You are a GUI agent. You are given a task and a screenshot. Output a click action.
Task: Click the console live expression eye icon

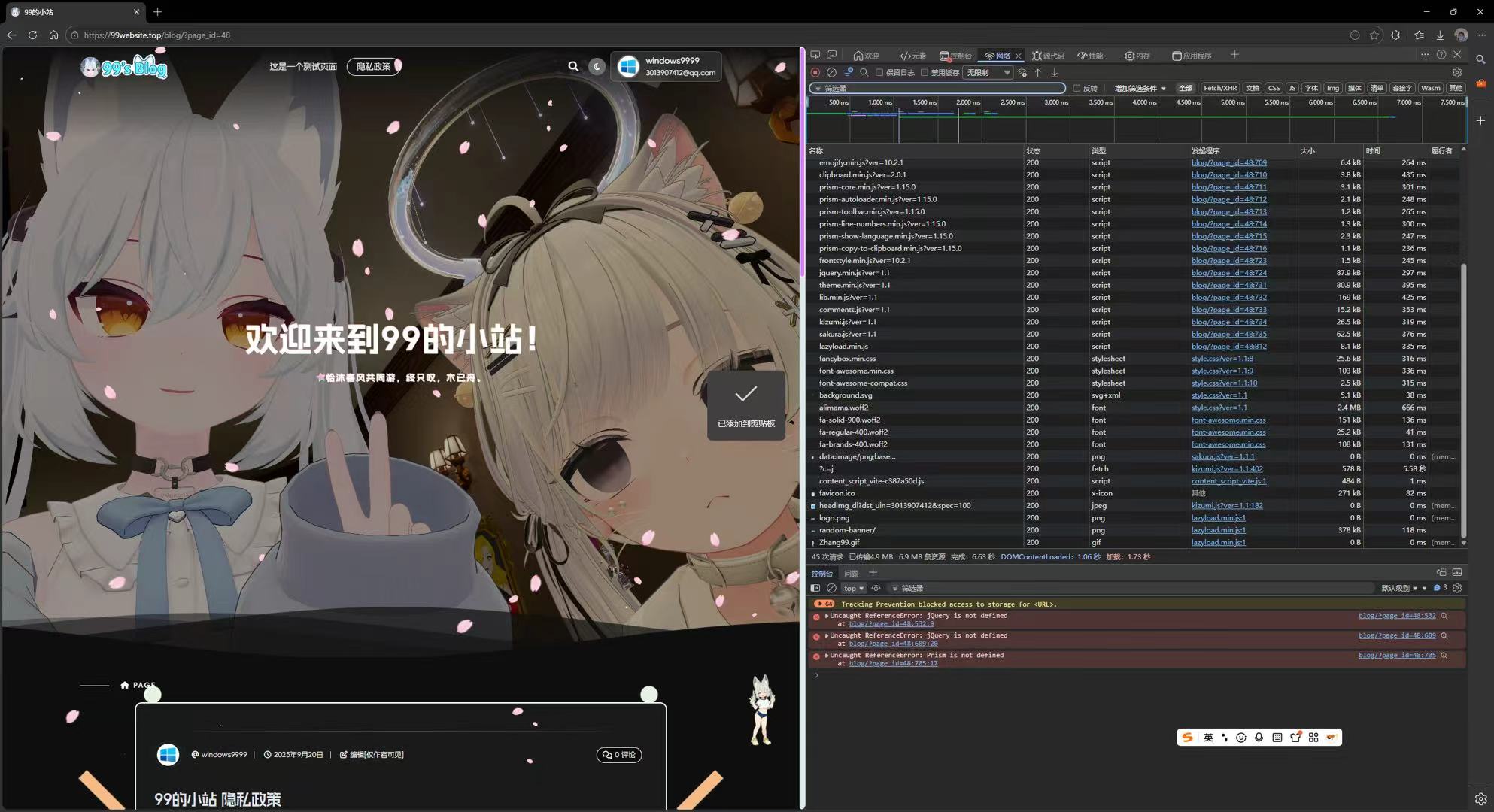(x=876, y=588)
